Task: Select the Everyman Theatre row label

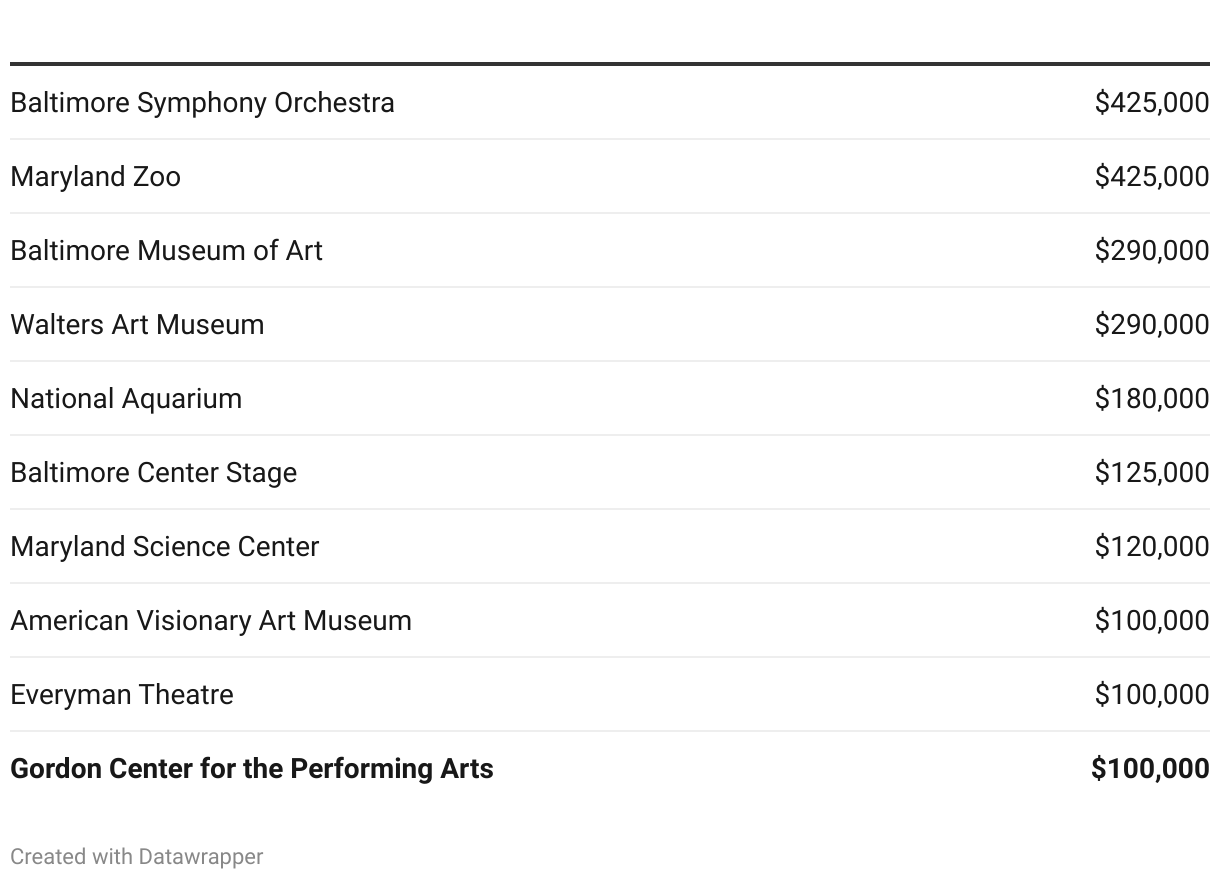Action: click(122, 695)
